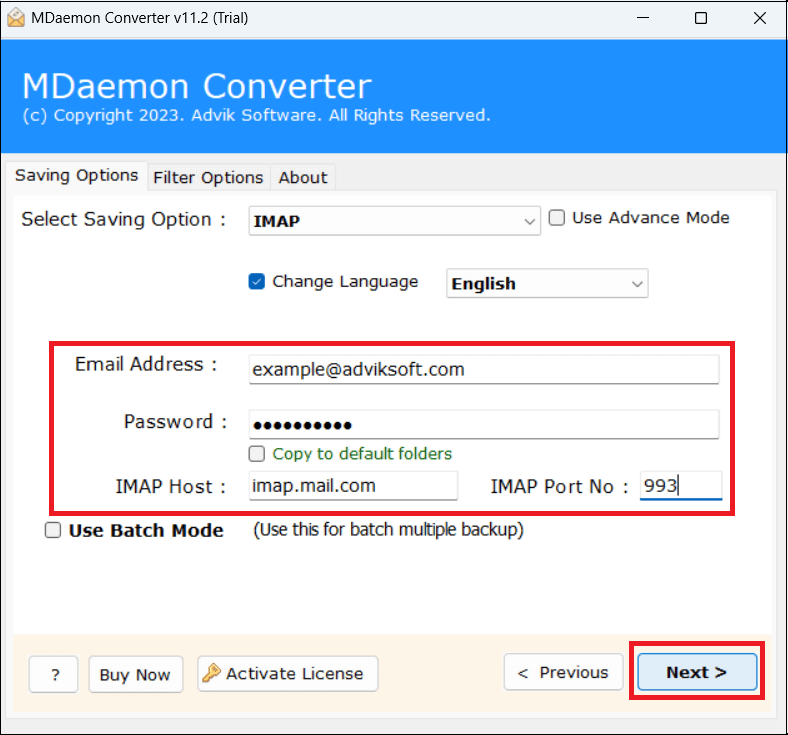Maximize the MDaemon Converter window
The height and width of the screenshot is (735, 788).
pos(701,18)
